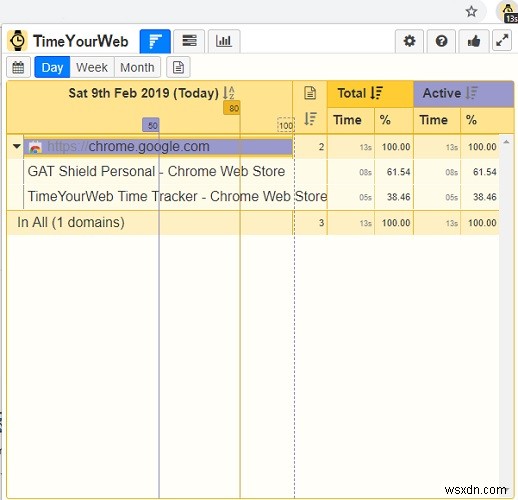
Task: Click active percent 61.54 for GAT Shield
Action: coord(485,172)
